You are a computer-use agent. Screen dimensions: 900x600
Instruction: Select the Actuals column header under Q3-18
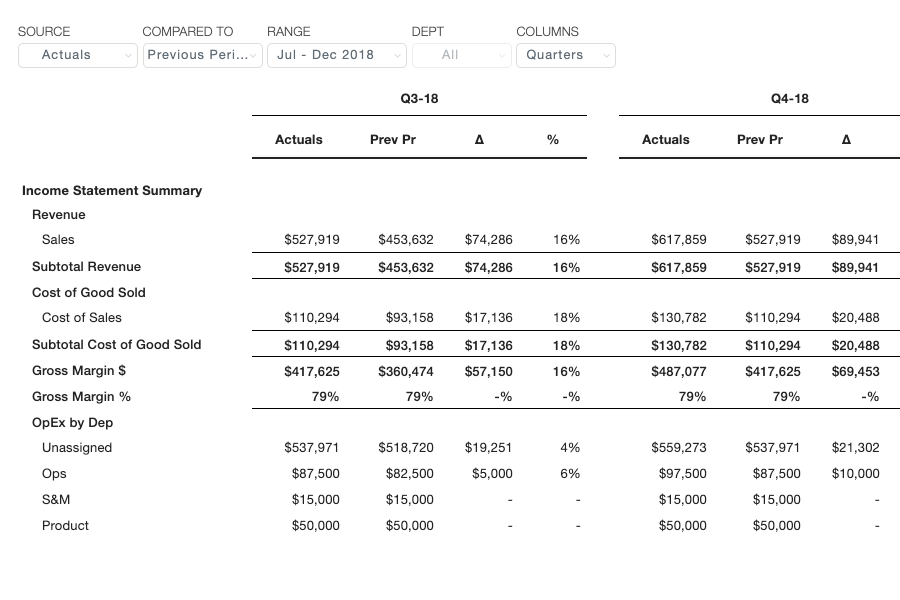[x=298, y=140]
